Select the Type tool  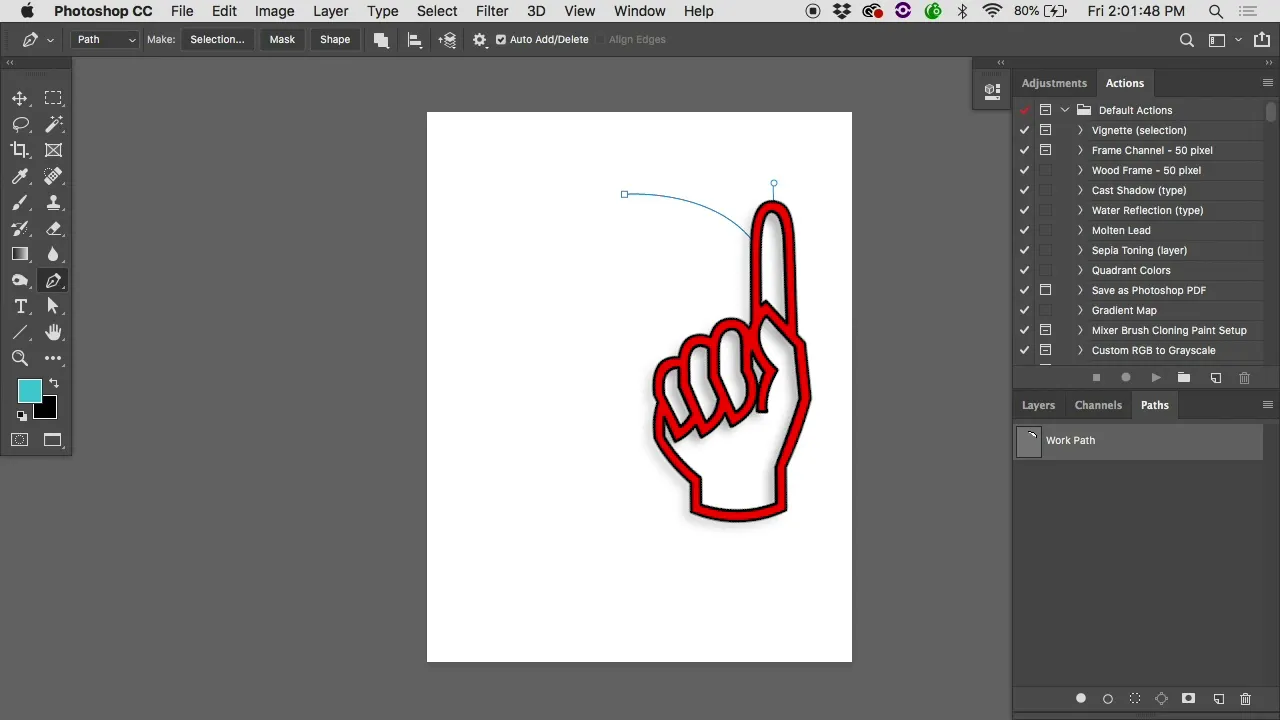20,306
